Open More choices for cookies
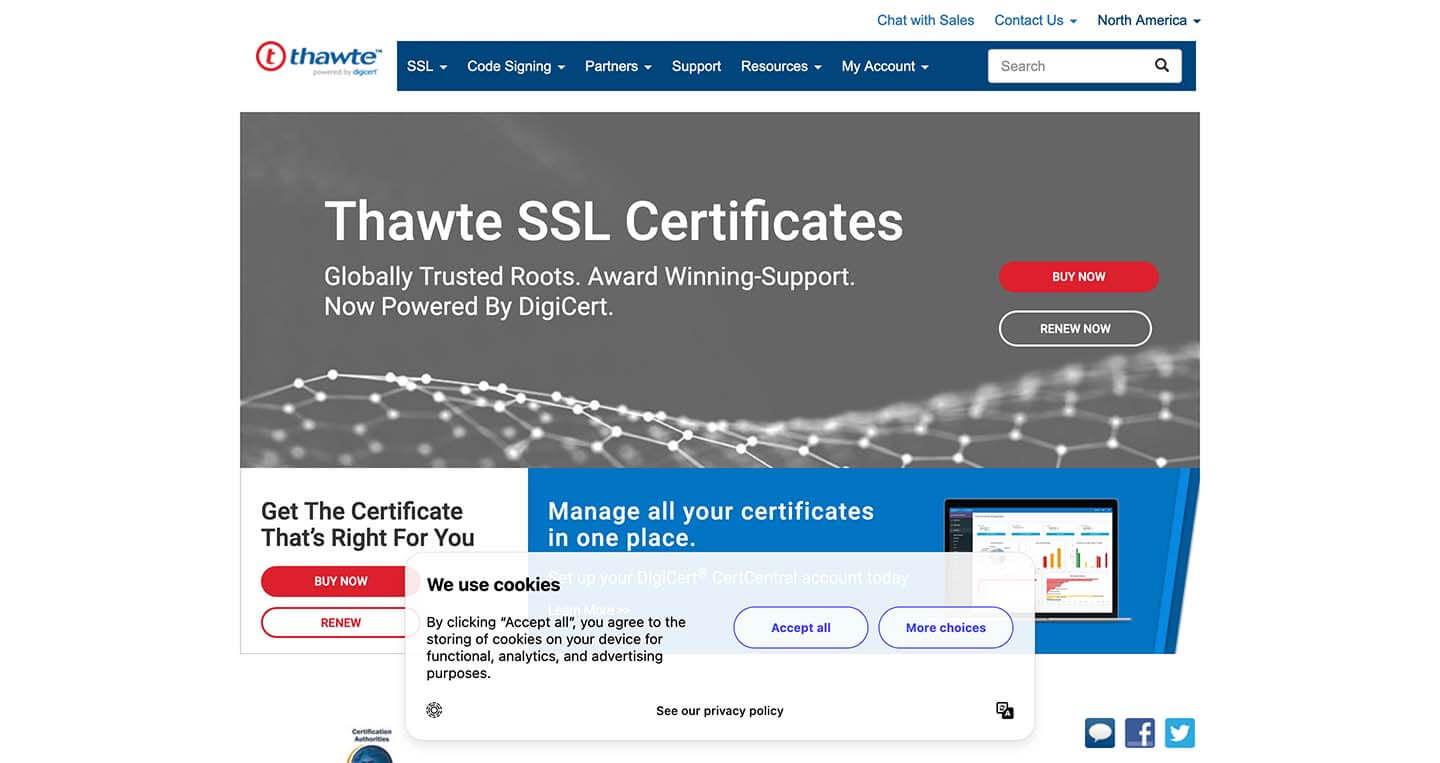 pyautogui.click(x=946, y=628)
